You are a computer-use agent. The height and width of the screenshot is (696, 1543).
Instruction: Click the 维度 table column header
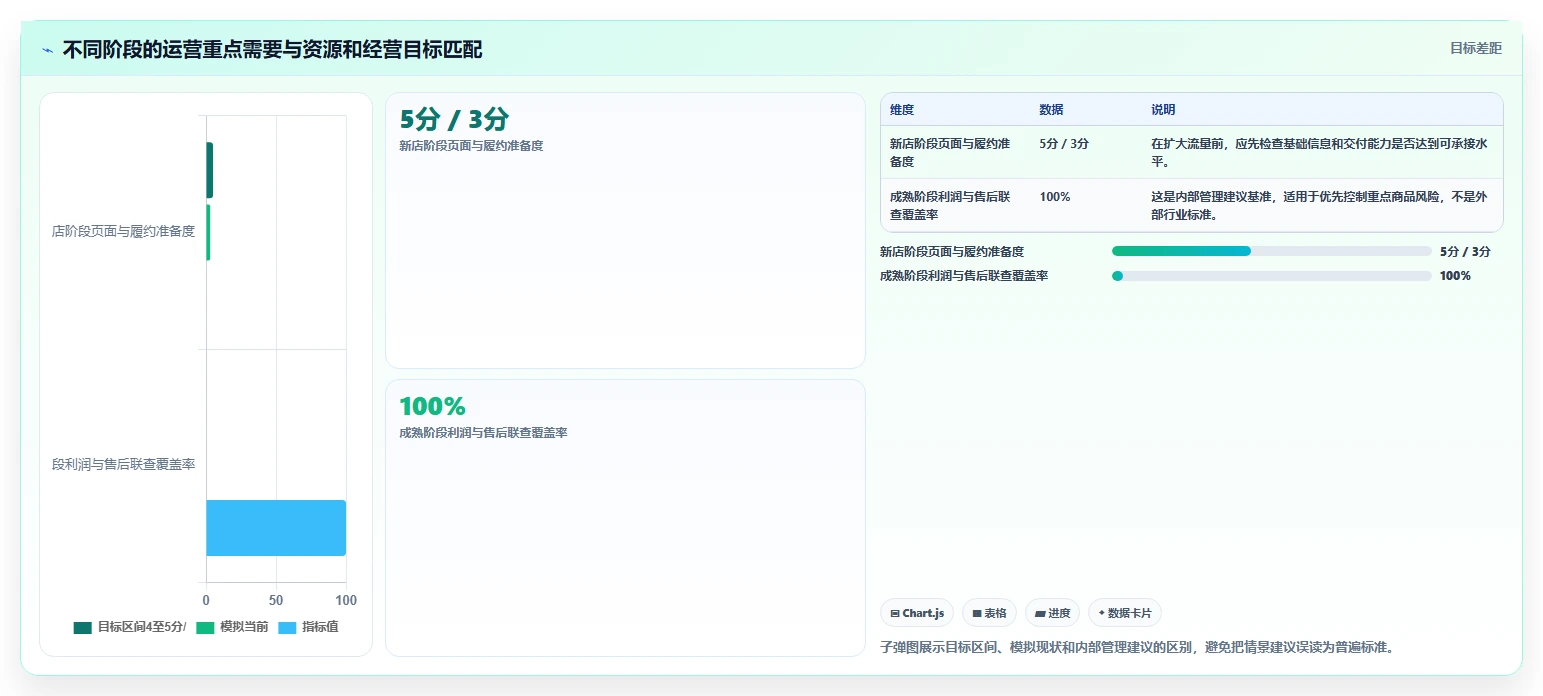902,110
